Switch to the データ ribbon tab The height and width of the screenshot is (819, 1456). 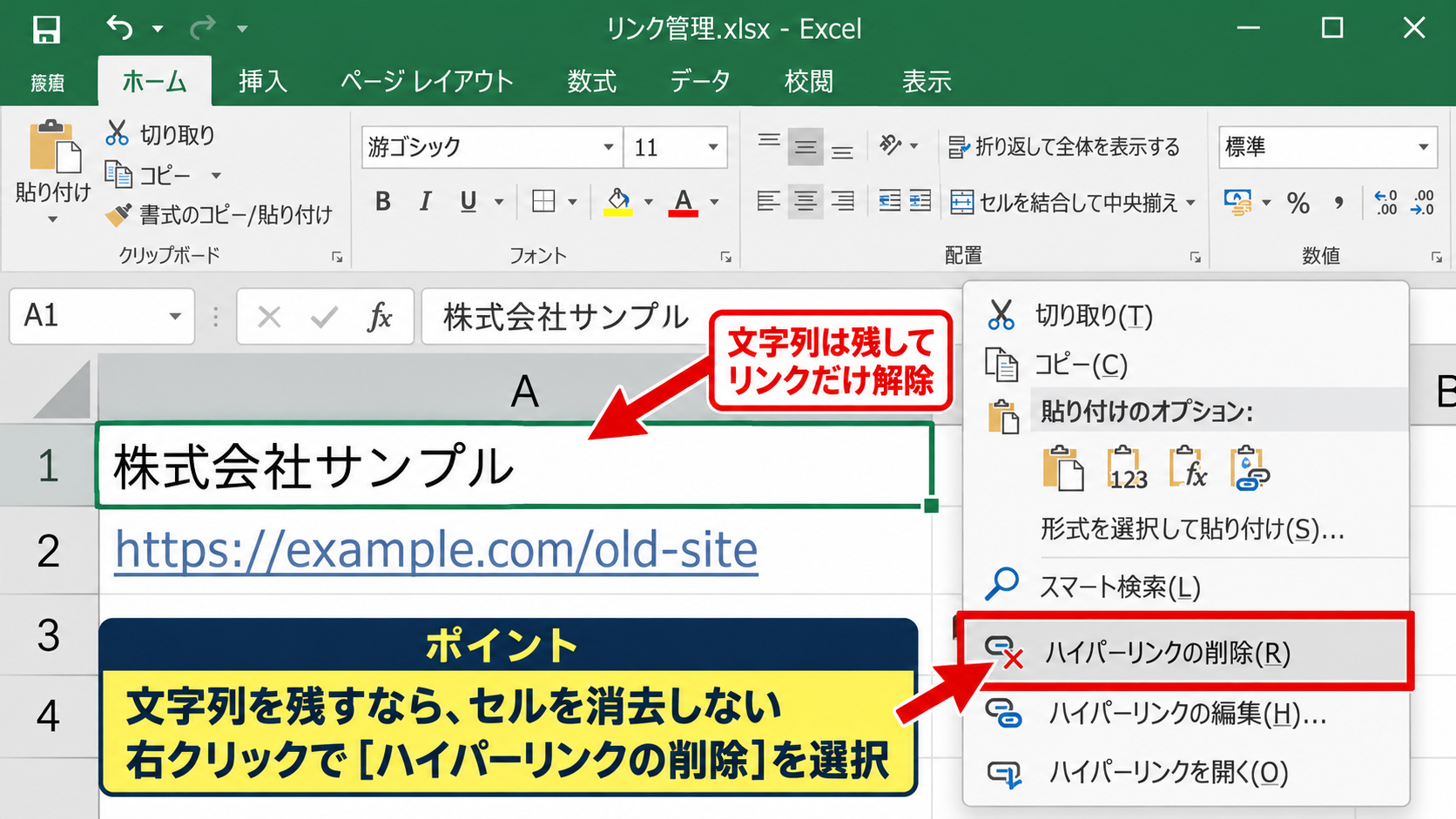coord(700,81)
